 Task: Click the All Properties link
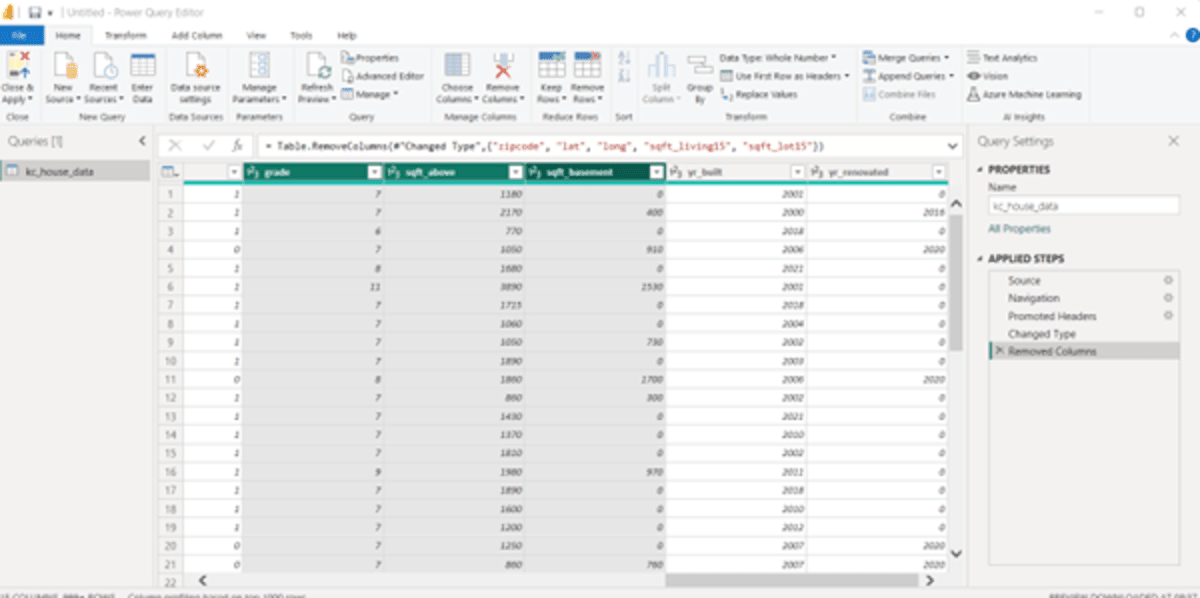coord(1019,229)
